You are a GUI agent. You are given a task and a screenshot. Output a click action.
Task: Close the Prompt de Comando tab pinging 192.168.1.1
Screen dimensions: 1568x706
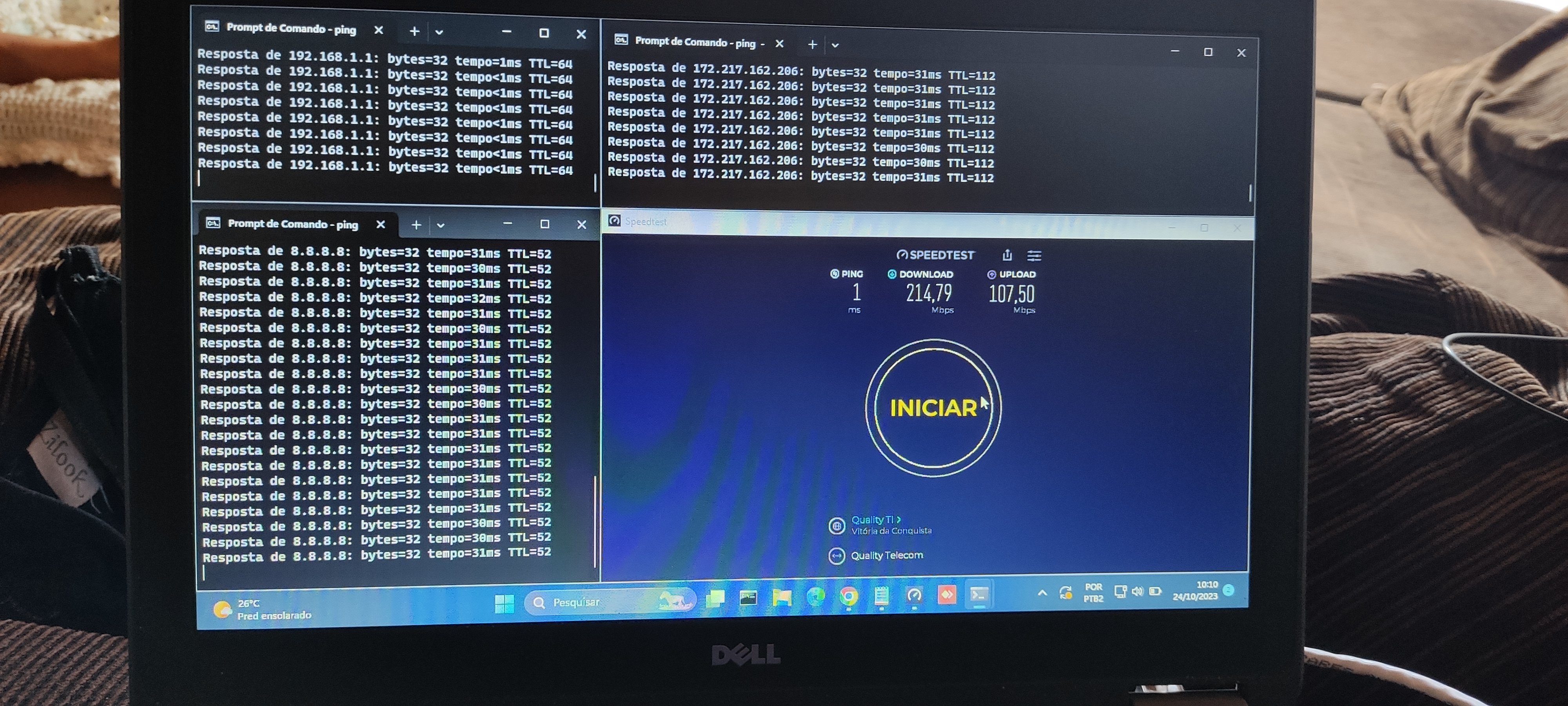(379, 30)
